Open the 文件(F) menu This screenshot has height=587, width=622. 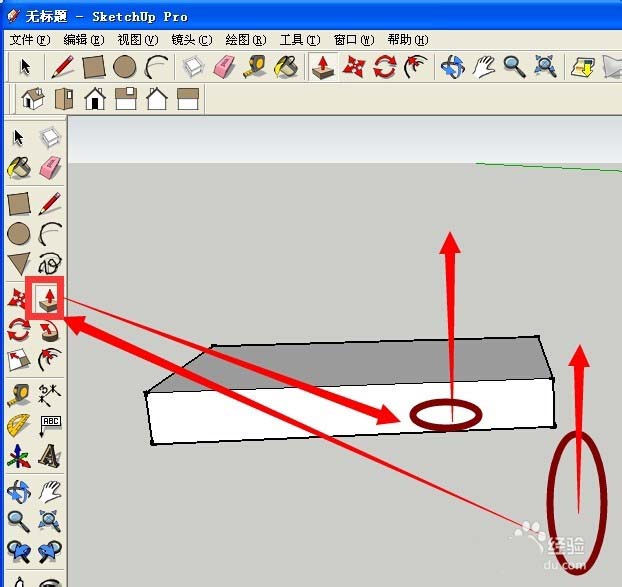[30, 40]
